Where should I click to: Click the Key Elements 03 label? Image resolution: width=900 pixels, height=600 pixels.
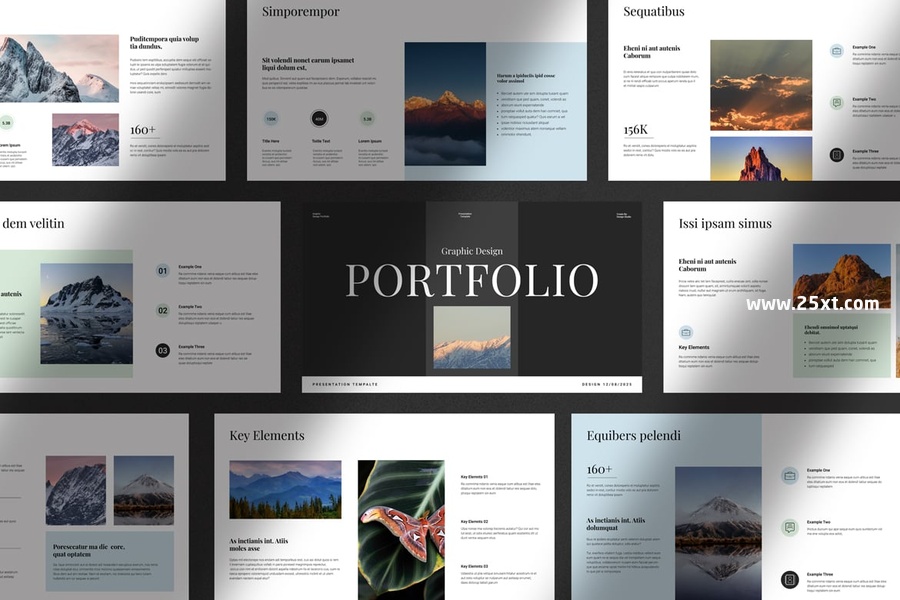click(474, 566)
